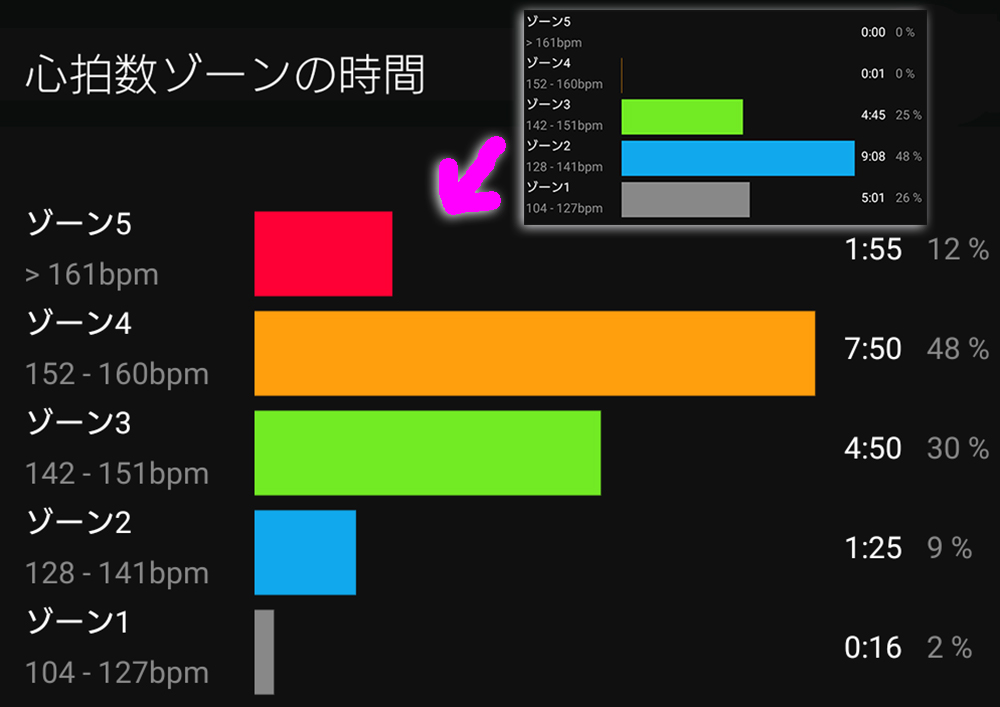Click the 9:08 time in inset chart
Viewport: 1000px width, 707px height.
(x=873, y=156)
